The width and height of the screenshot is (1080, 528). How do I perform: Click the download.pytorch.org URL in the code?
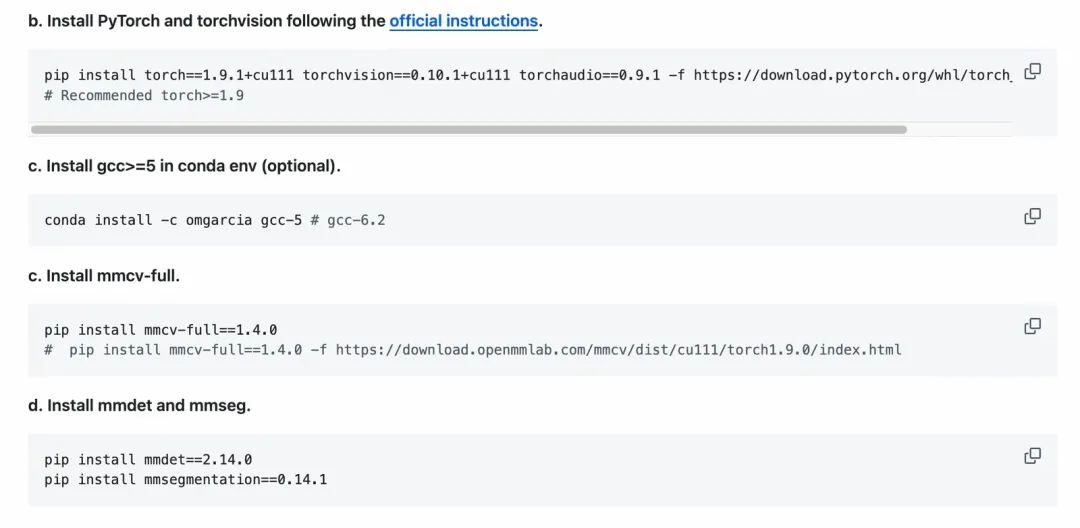pyautogui.click(x=852, y=75)
